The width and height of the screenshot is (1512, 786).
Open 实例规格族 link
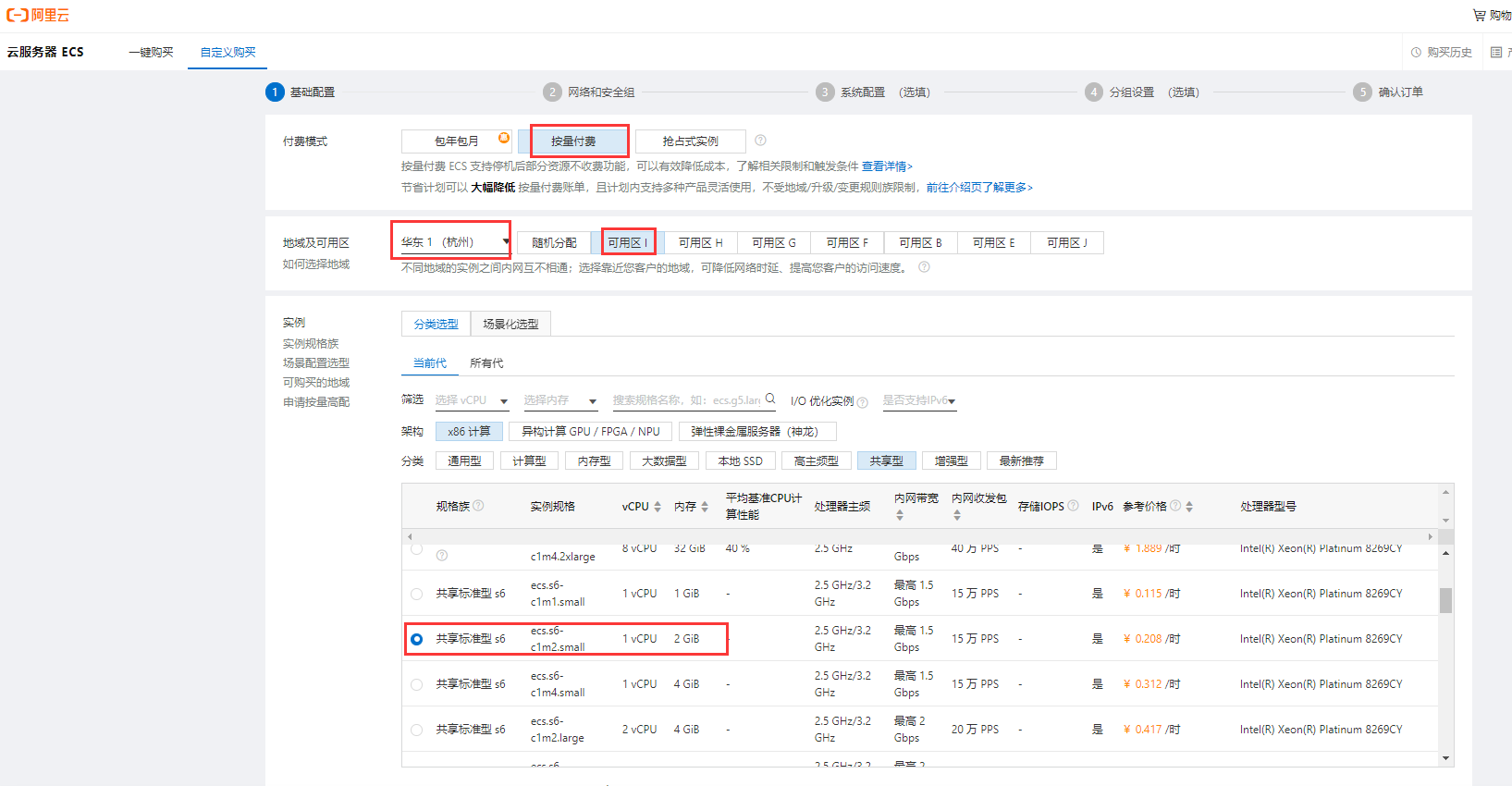[x=311, y=344]
